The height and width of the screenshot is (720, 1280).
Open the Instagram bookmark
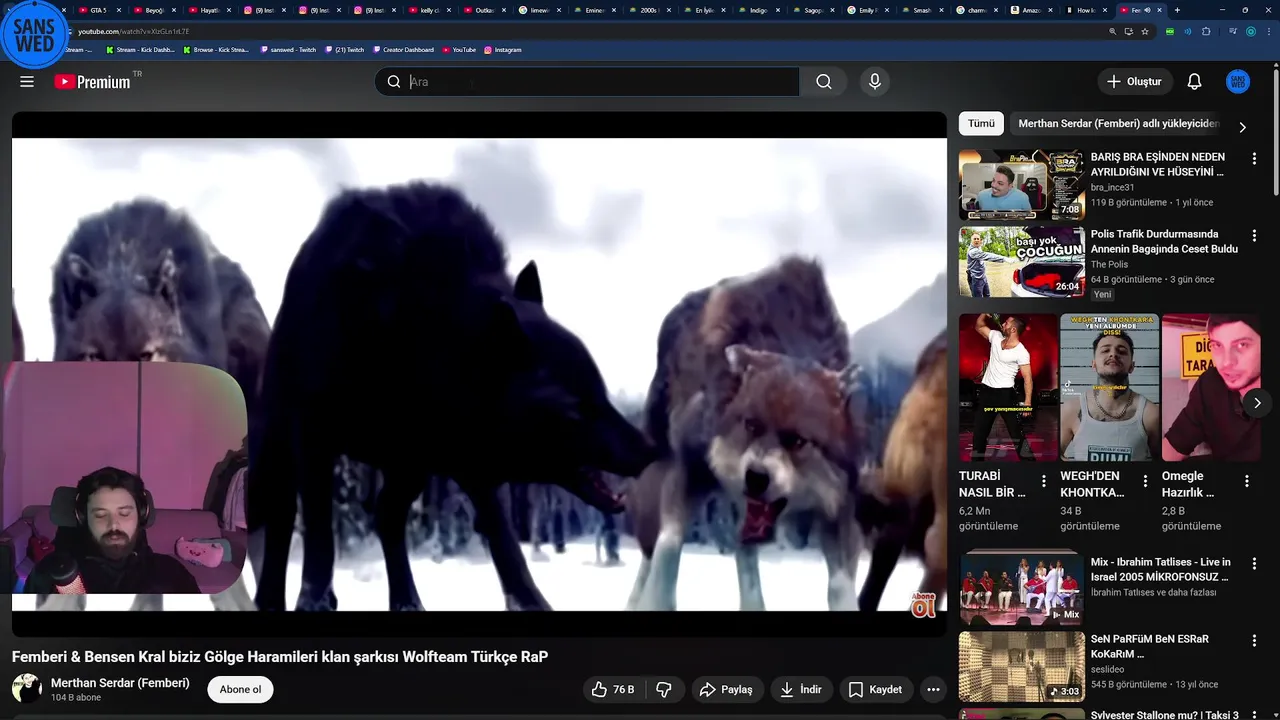503,49
